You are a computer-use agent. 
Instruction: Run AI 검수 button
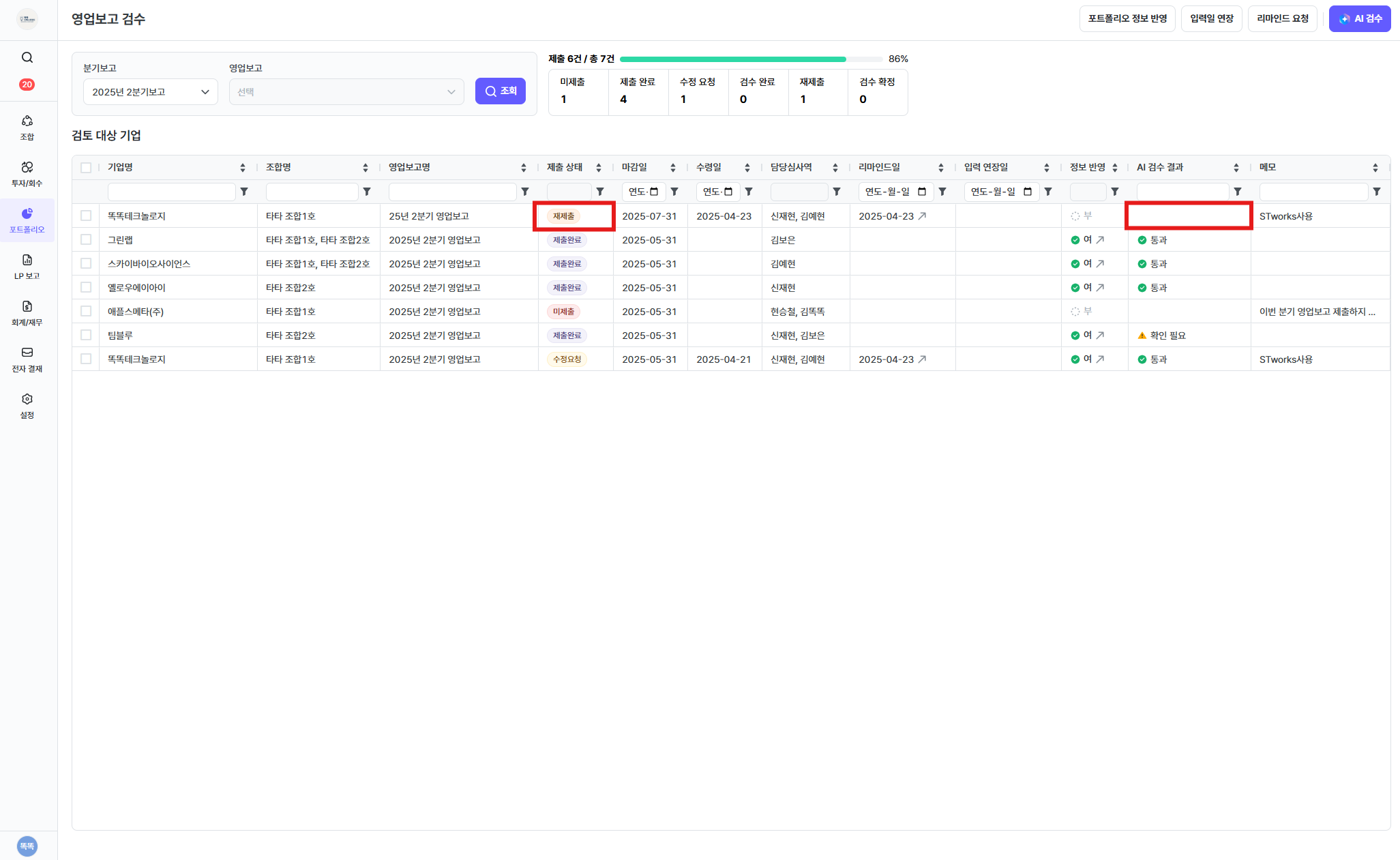(x=1360, y=19)
